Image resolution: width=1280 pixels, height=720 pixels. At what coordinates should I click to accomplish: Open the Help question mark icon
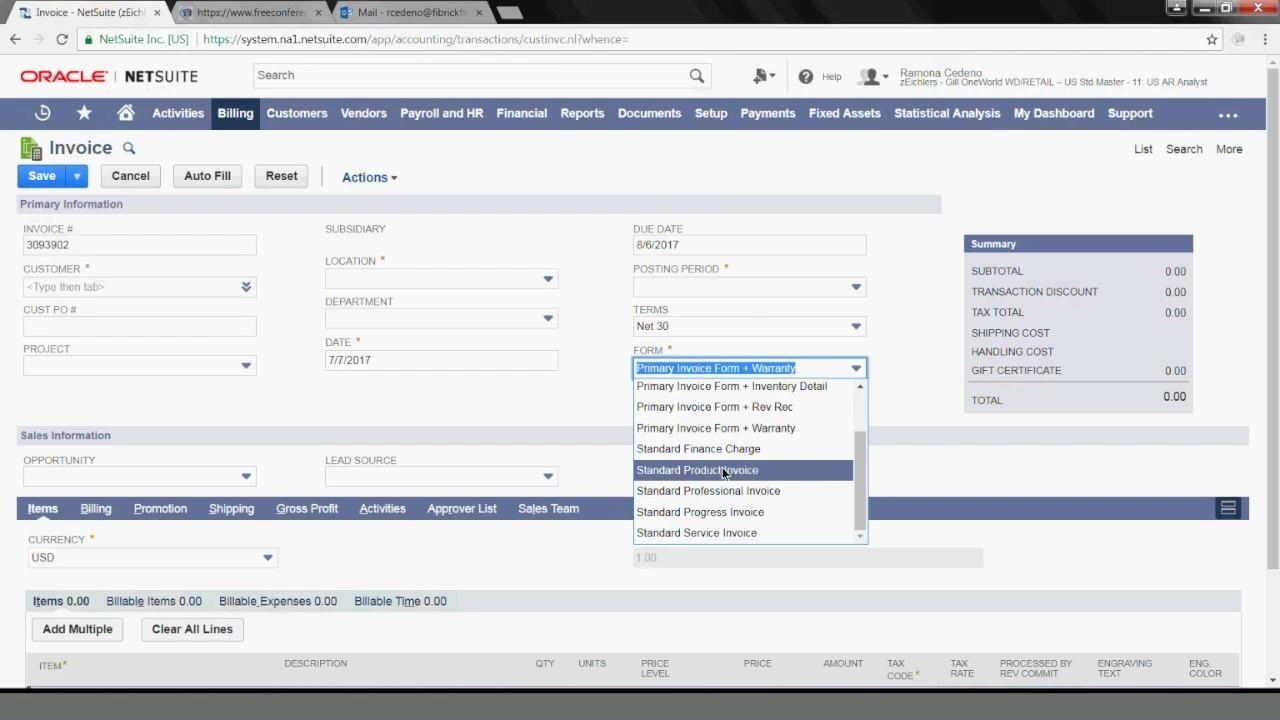point(806,76)
